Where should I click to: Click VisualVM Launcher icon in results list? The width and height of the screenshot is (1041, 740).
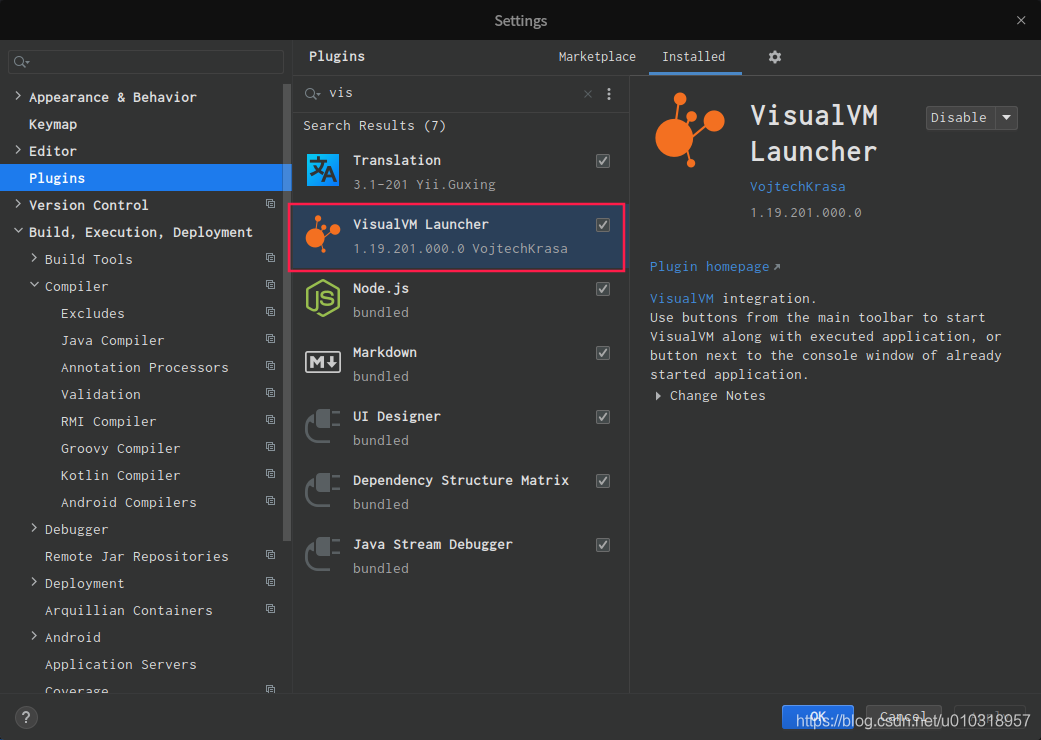point(323,234)
